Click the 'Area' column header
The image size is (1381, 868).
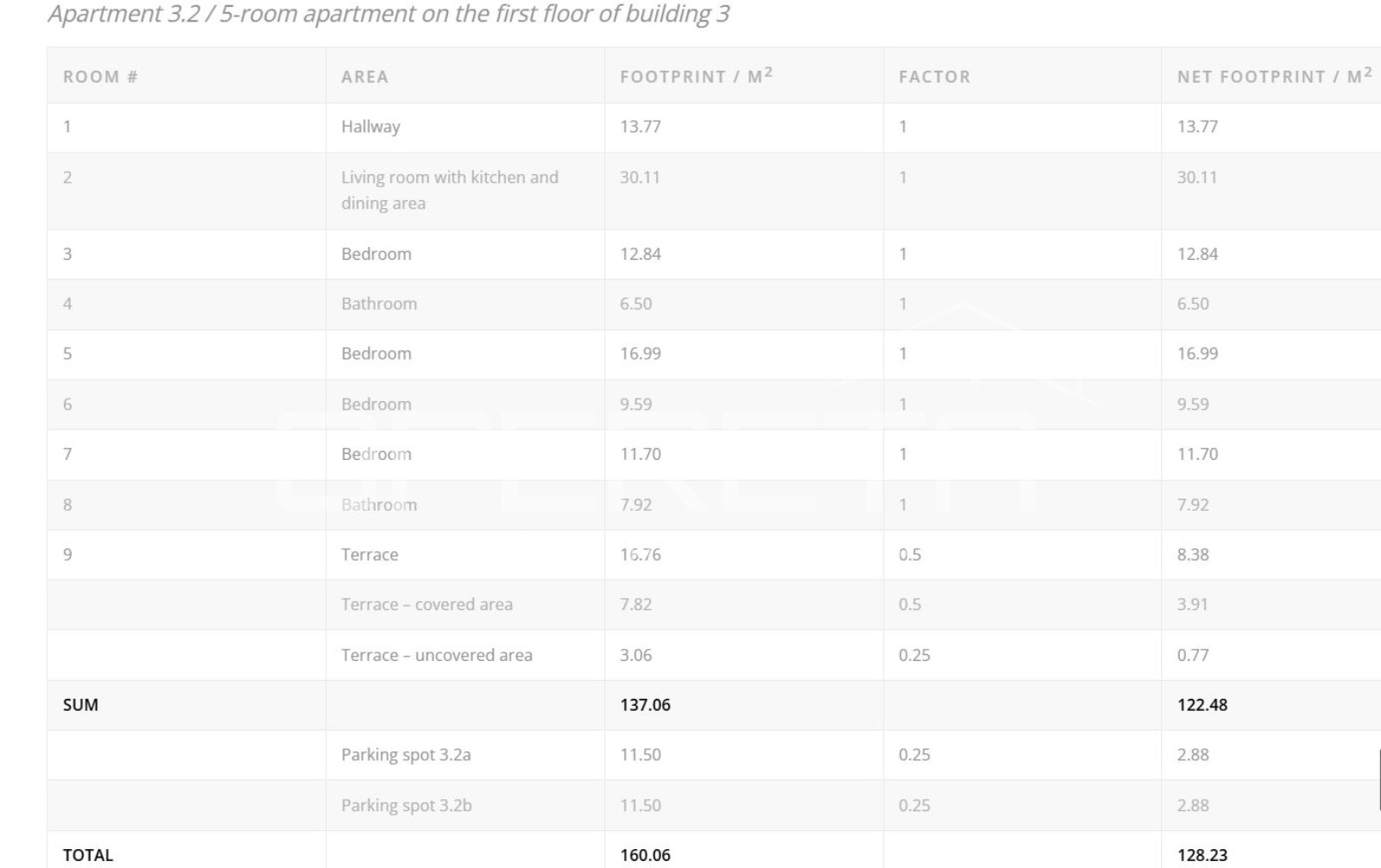tap(364, 77)
